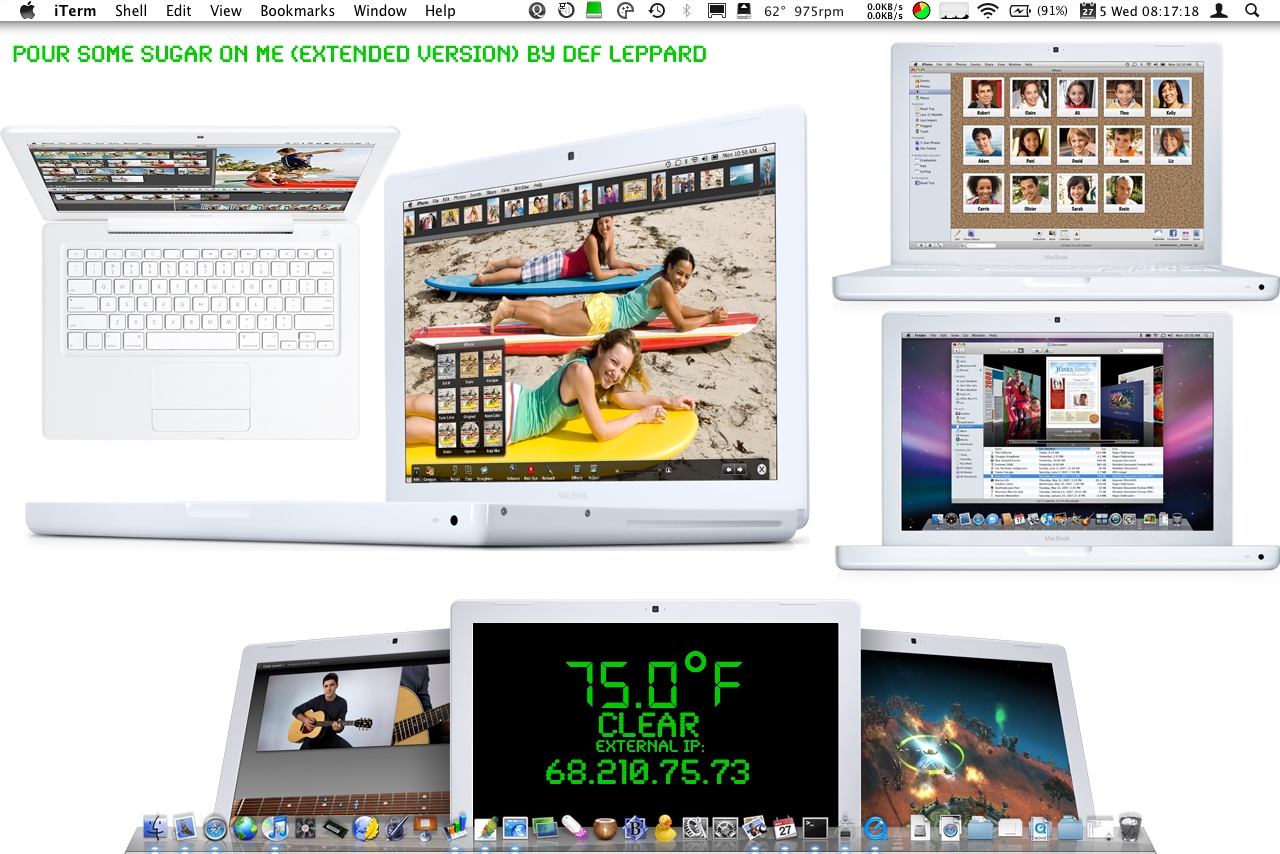Open Safari compass icon in the Dock
Screen dimensions: 1280x854
coord(215,827)
